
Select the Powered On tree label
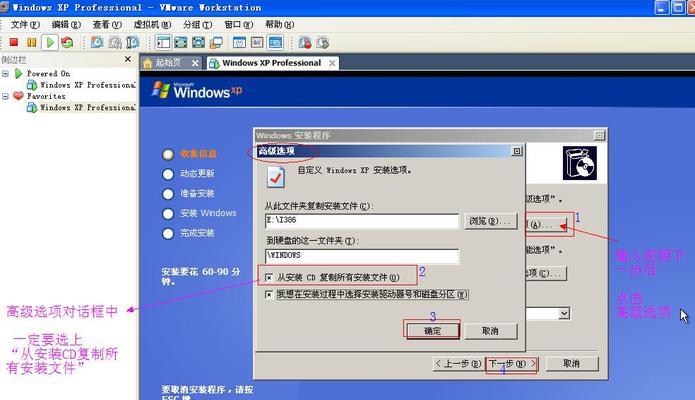[48, 73]
